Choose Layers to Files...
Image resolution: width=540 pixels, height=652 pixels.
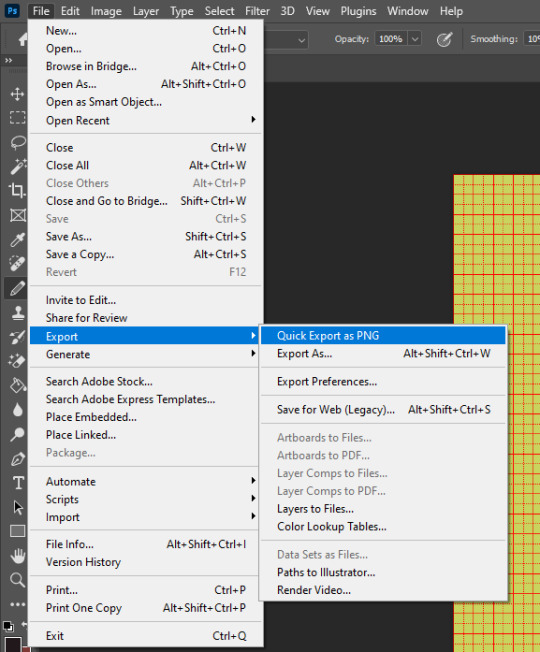coord(383,509)
